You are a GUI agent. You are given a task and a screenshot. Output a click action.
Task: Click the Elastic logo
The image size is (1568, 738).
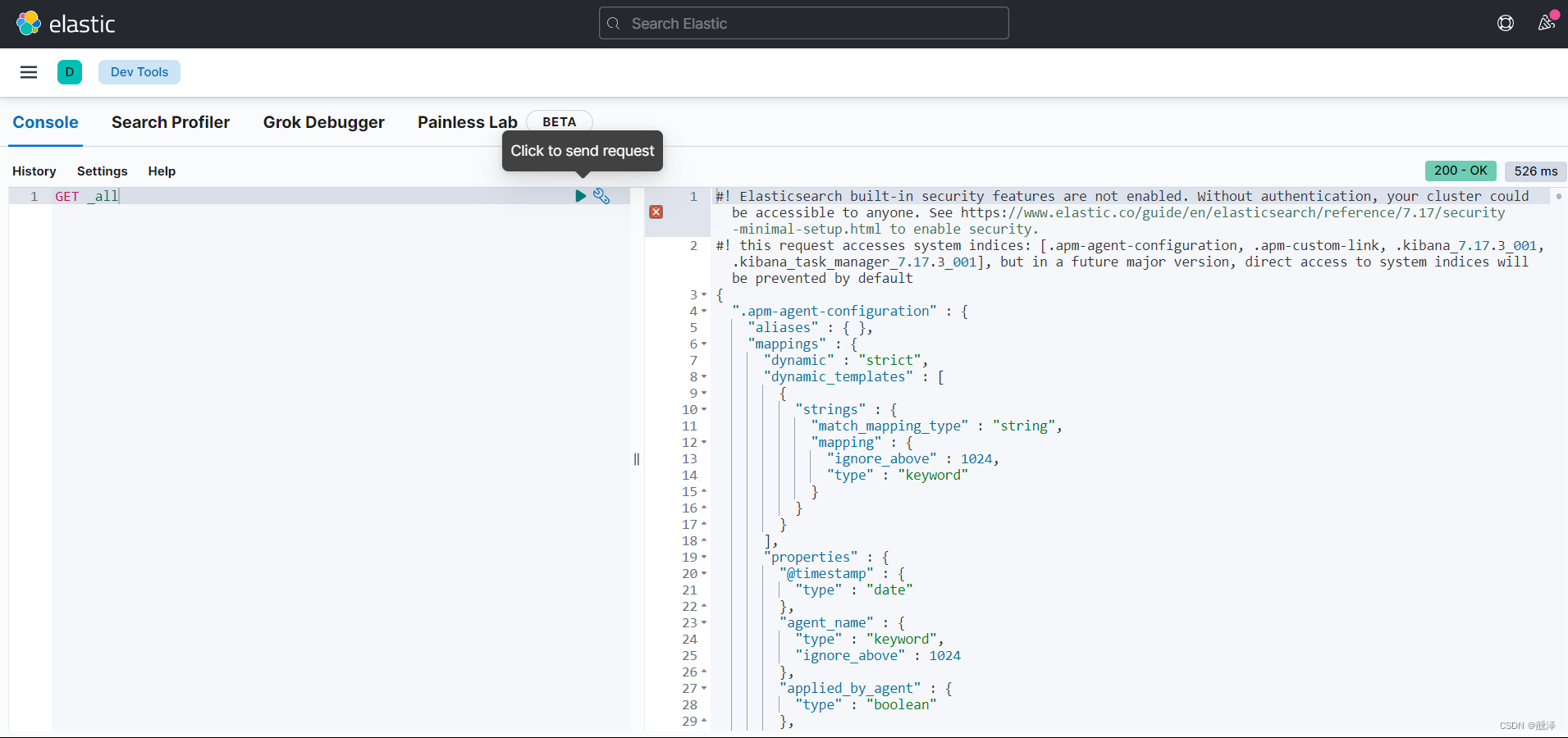coord(66,24)
